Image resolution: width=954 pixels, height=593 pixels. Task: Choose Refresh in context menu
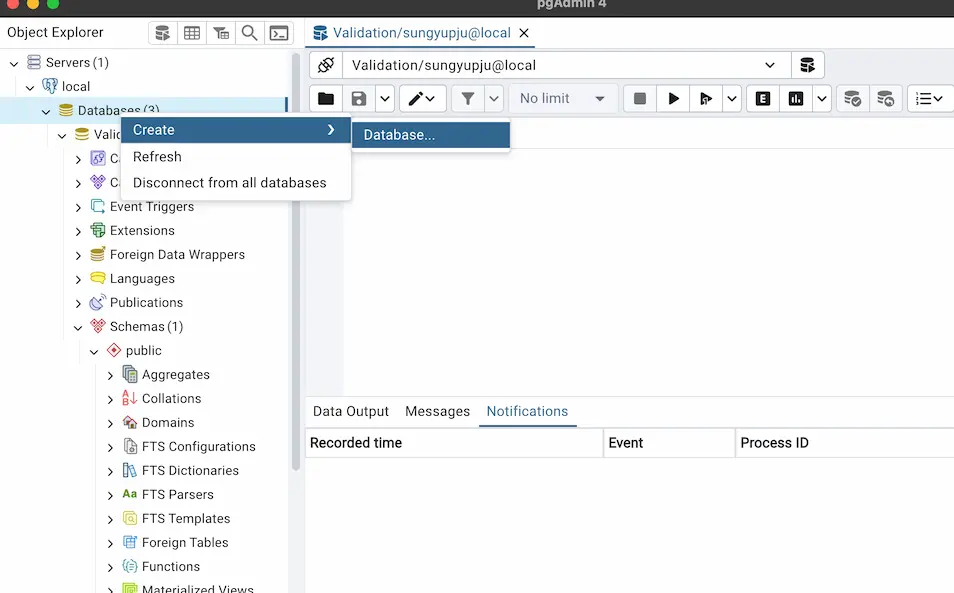(x=235, y=157)
